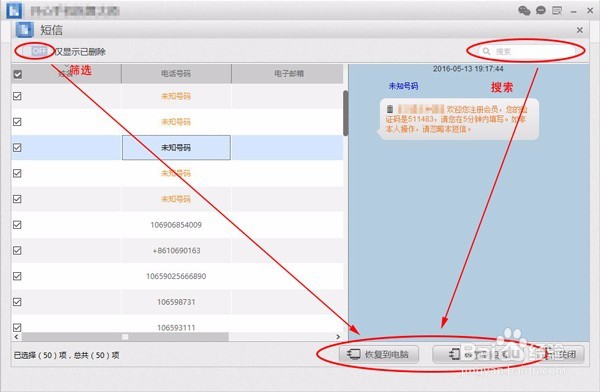The height and width of the screenshot is (392, 600).
Task: Select the 106906854009 phone number cell
Action: [176, 225]
